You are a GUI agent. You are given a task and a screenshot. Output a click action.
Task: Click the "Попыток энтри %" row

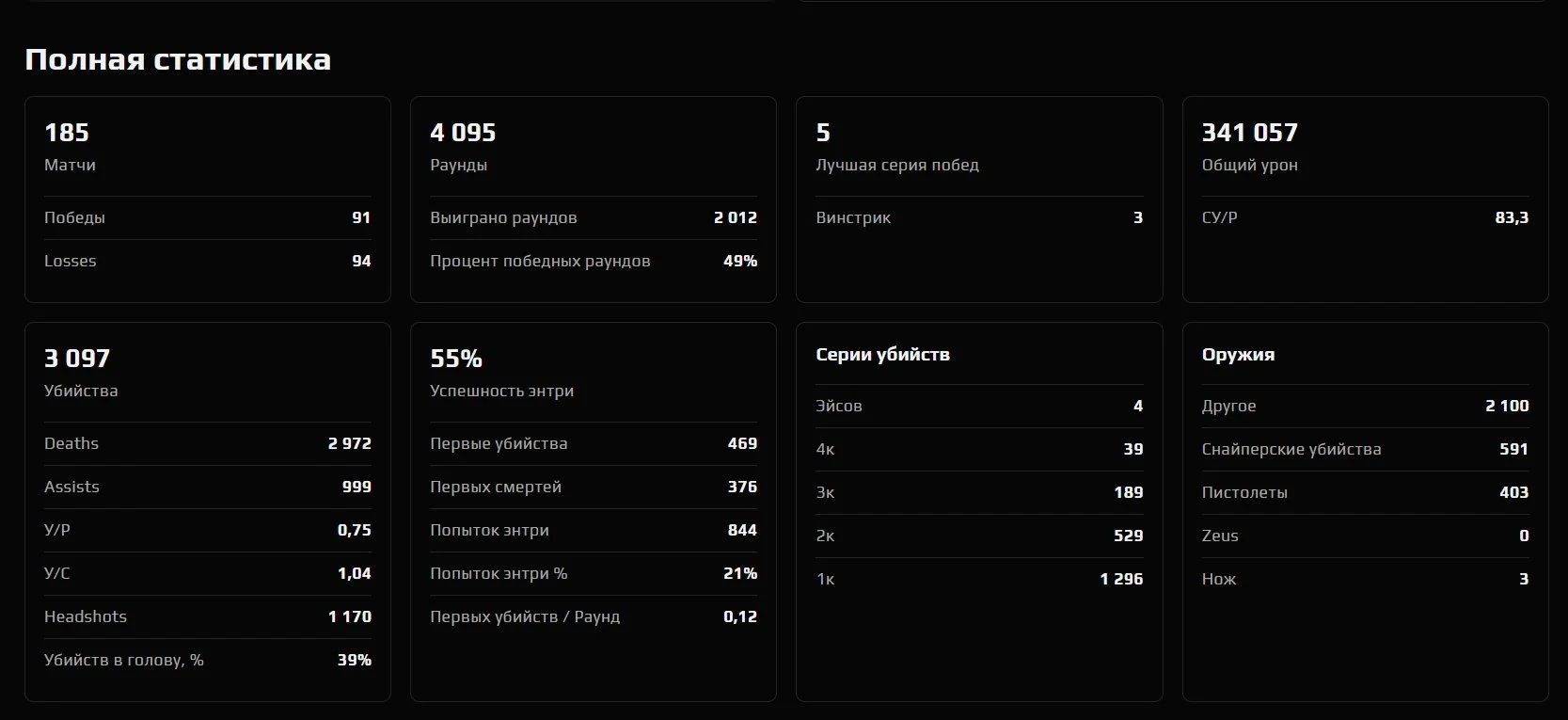tap(593, 573)
